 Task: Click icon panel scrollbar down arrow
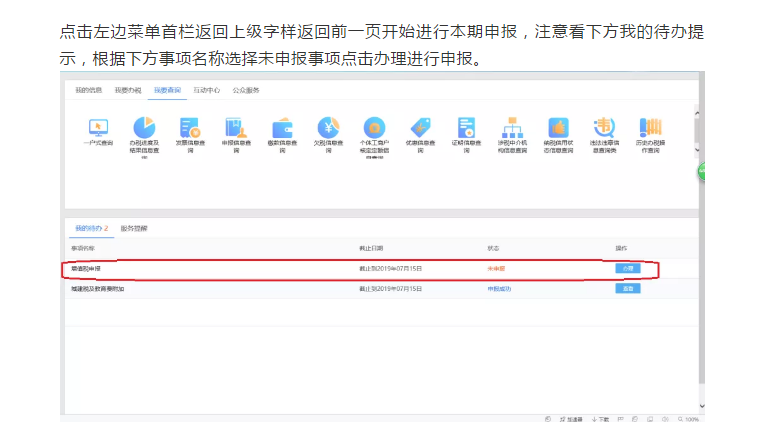click(x=697, y=150)
